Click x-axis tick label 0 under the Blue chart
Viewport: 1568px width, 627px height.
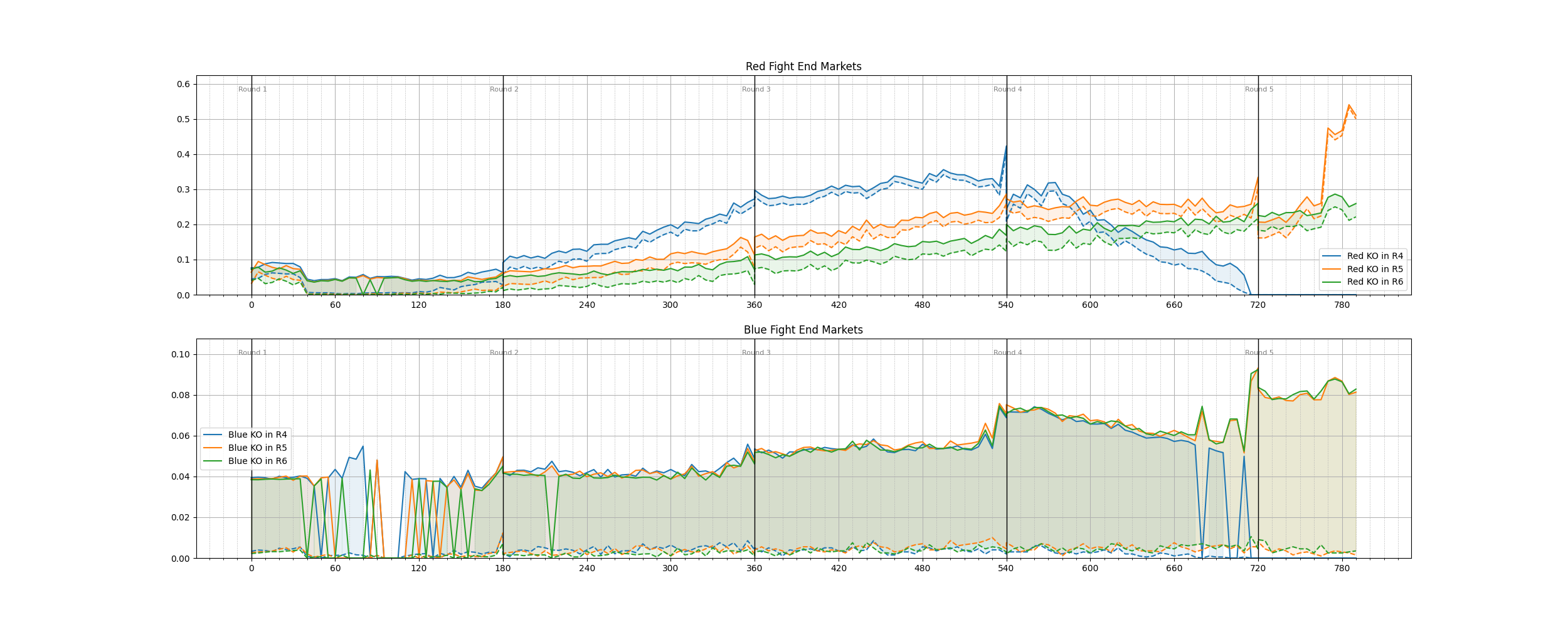252,569
